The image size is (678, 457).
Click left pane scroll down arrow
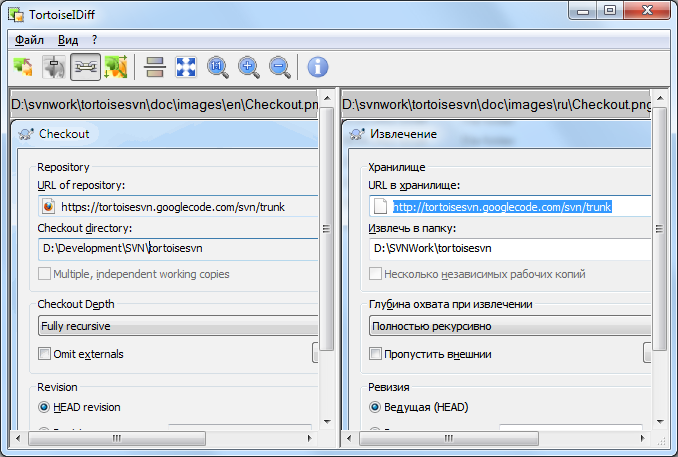(x=327, y=422)
